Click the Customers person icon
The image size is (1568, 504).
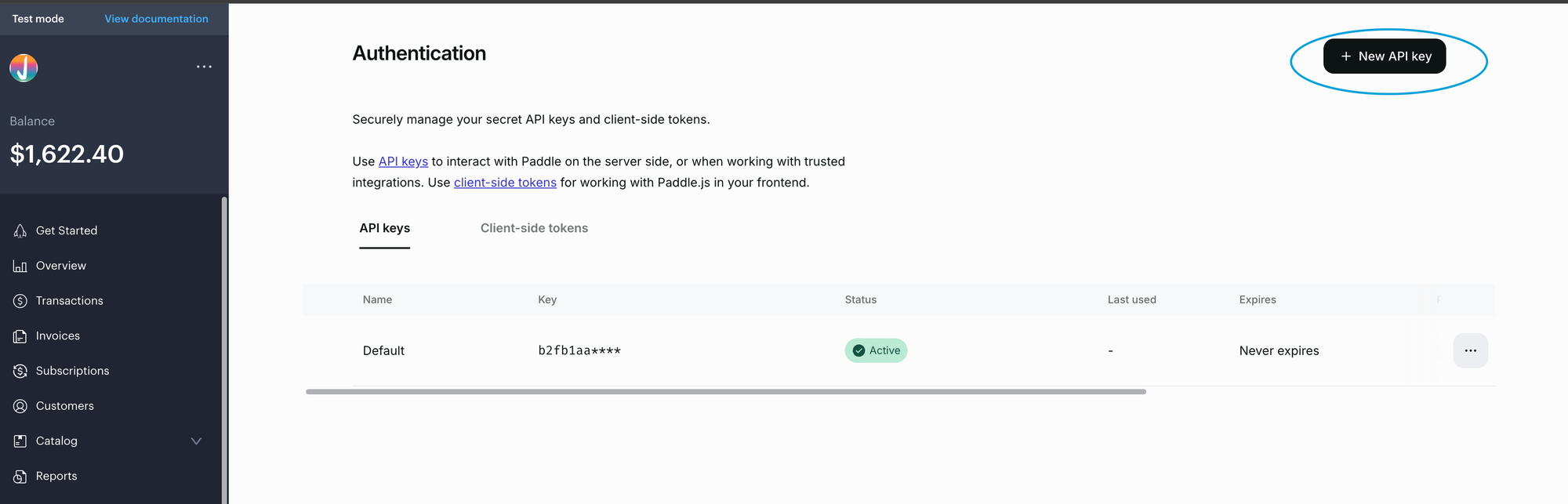pyautogui.click(x=20, y=406)
